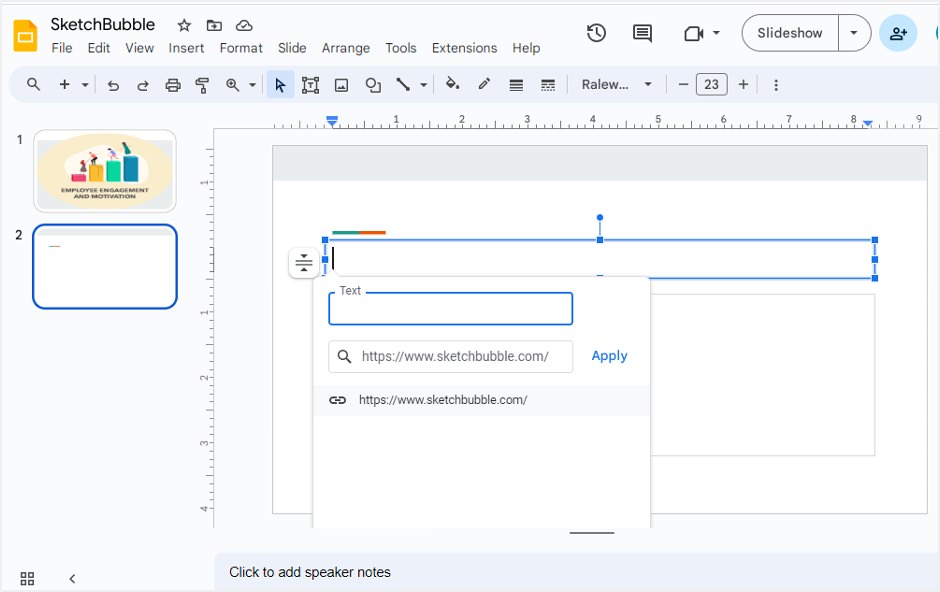Click the vertical alignment spacing icon

click(303, 262)
